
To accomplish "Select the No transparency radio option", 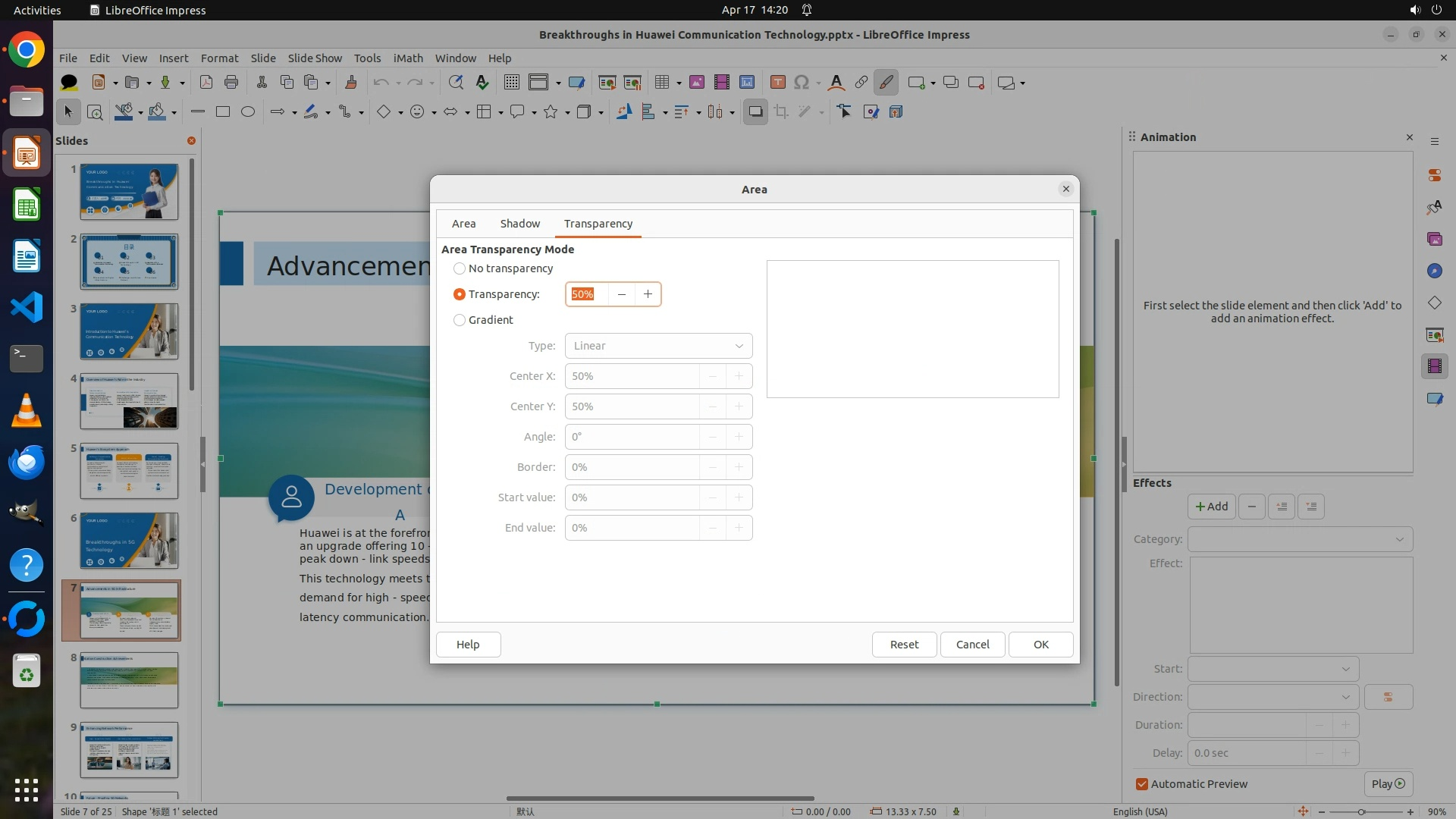I will pos(460,268).
